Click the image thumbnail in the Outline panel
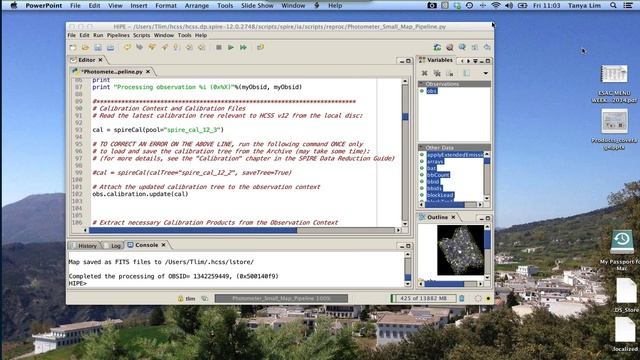The image size is (640, 360). 460,250
